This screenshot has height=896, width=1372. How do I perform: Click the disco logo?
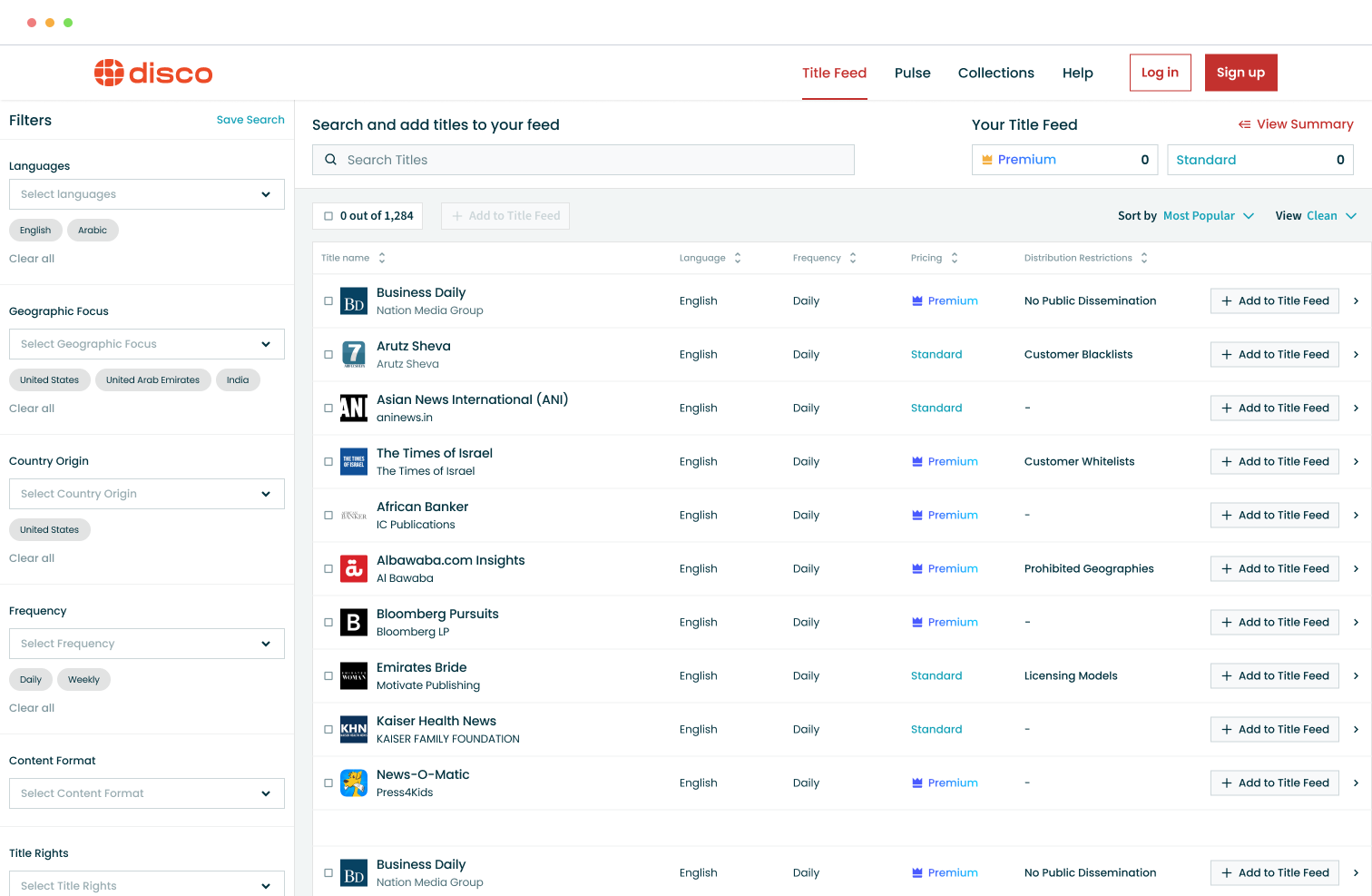[x=153, y=73]
